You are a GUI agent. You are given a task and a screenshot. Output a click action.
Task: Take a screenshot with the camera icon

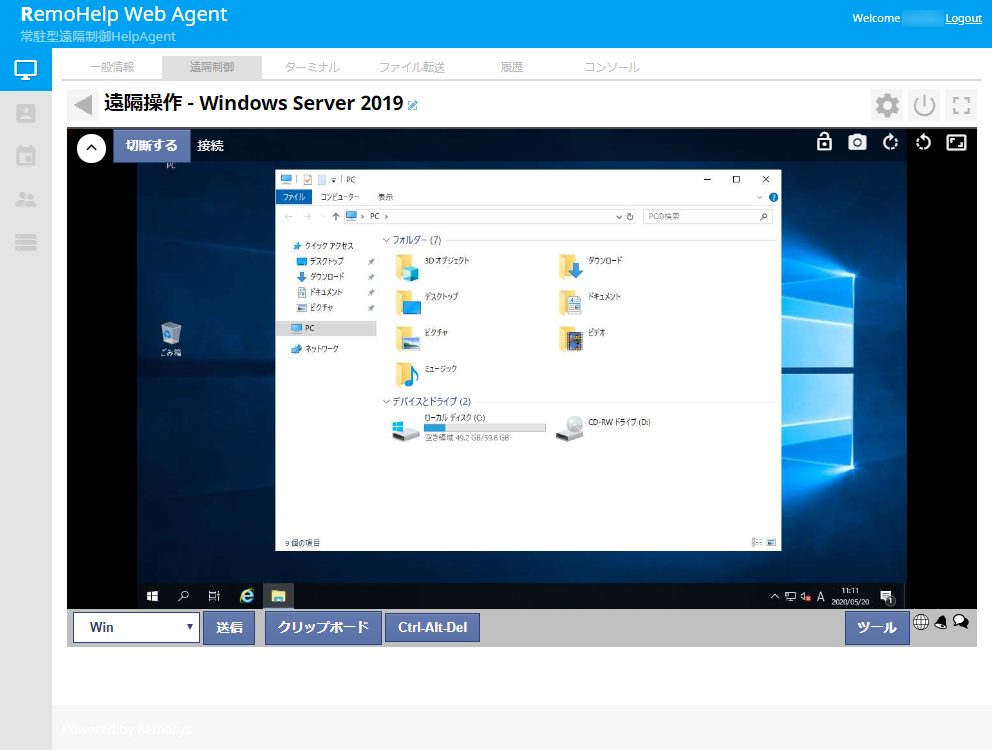point(857,142)
